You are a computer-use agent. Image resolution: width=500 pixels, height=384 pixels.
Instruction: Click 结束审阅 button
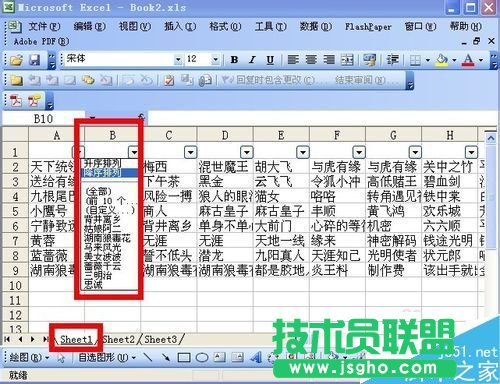click(x=366, y=80)
